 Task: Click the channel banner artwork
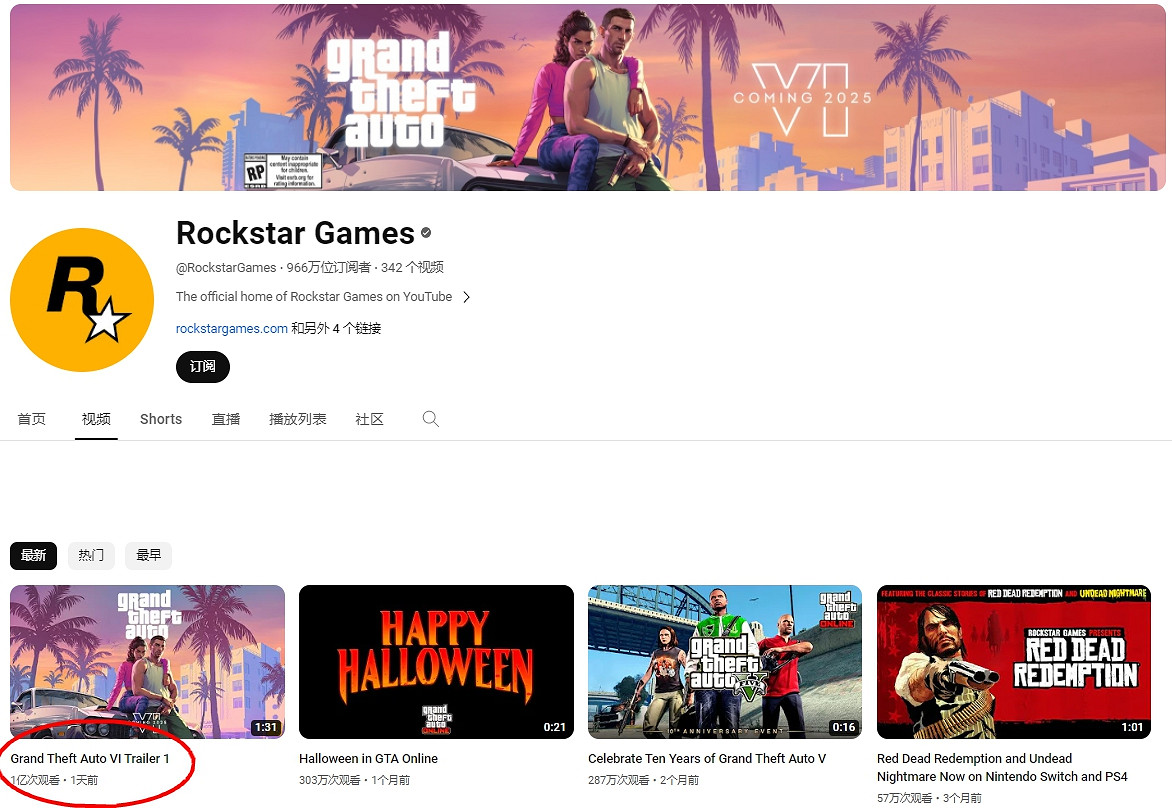586,96
